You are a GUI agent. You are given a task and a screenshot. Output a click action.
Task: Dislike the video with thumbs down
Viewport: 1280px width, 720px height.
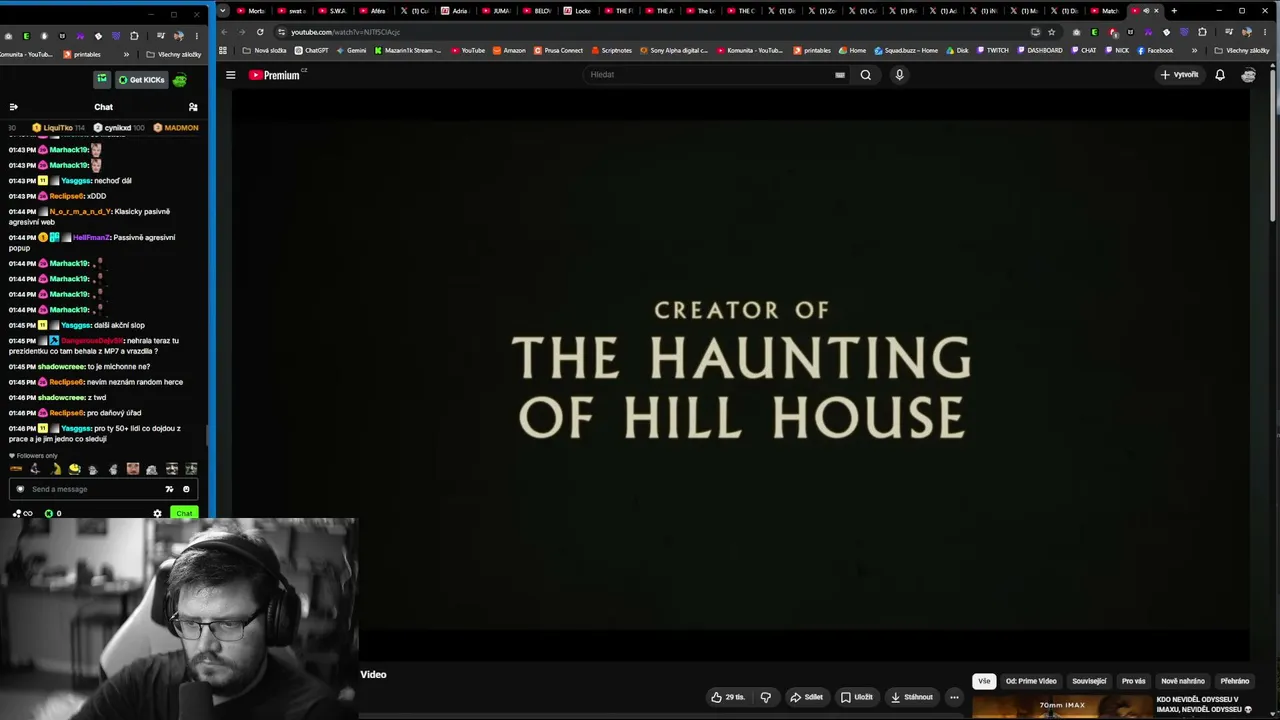coord(766,697)
